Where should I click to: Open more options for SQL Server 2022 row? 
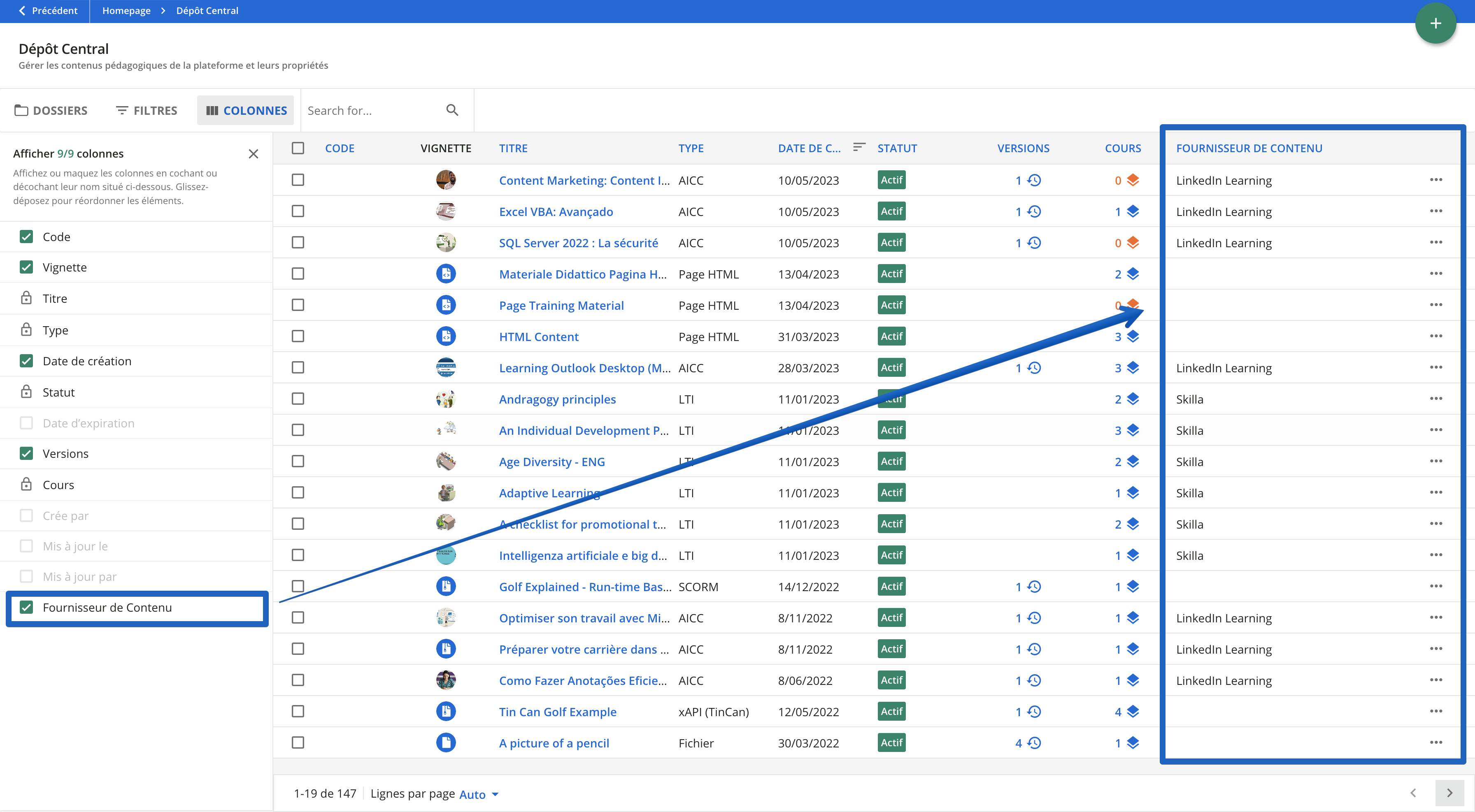coord(1435,243)
